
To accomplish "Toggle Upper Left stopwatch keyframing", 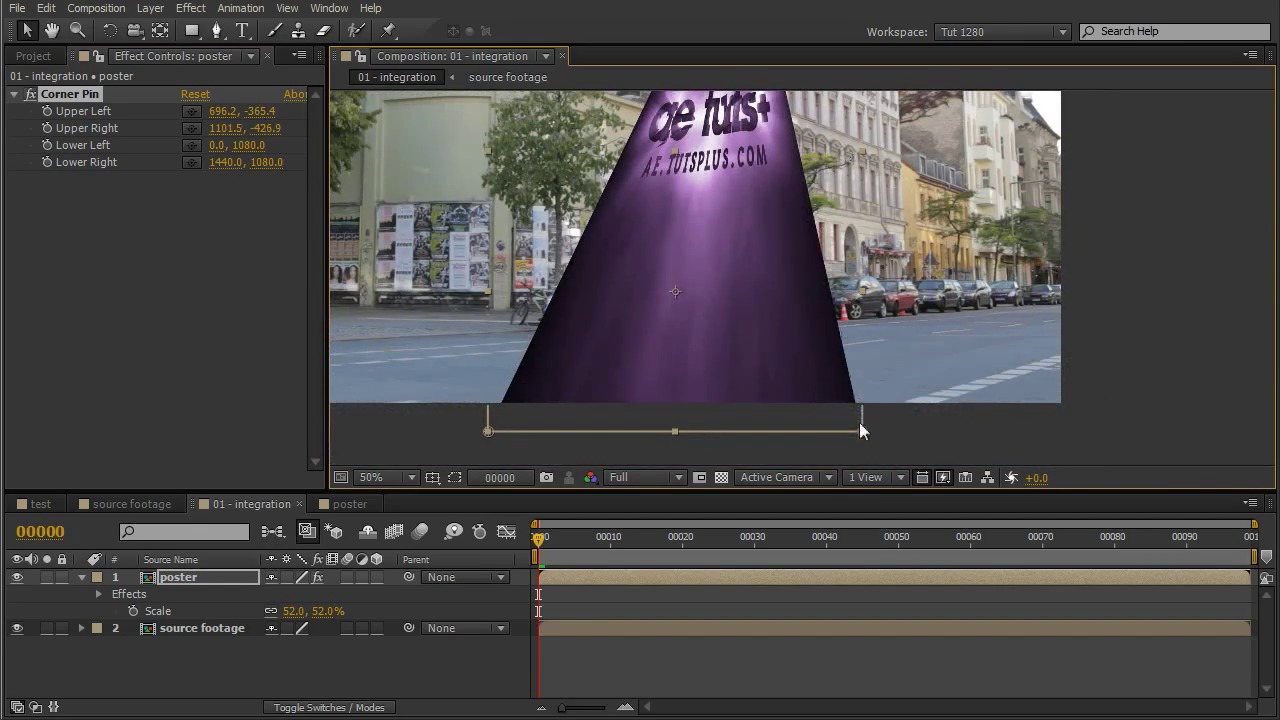I will pos(47,111).
